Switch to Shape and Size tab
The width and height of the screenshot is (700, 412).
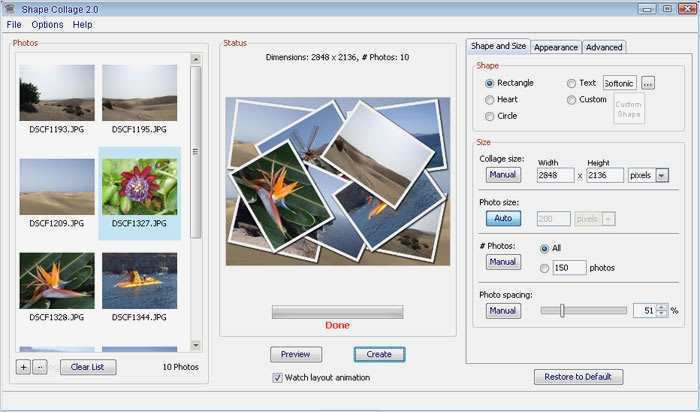498,46
